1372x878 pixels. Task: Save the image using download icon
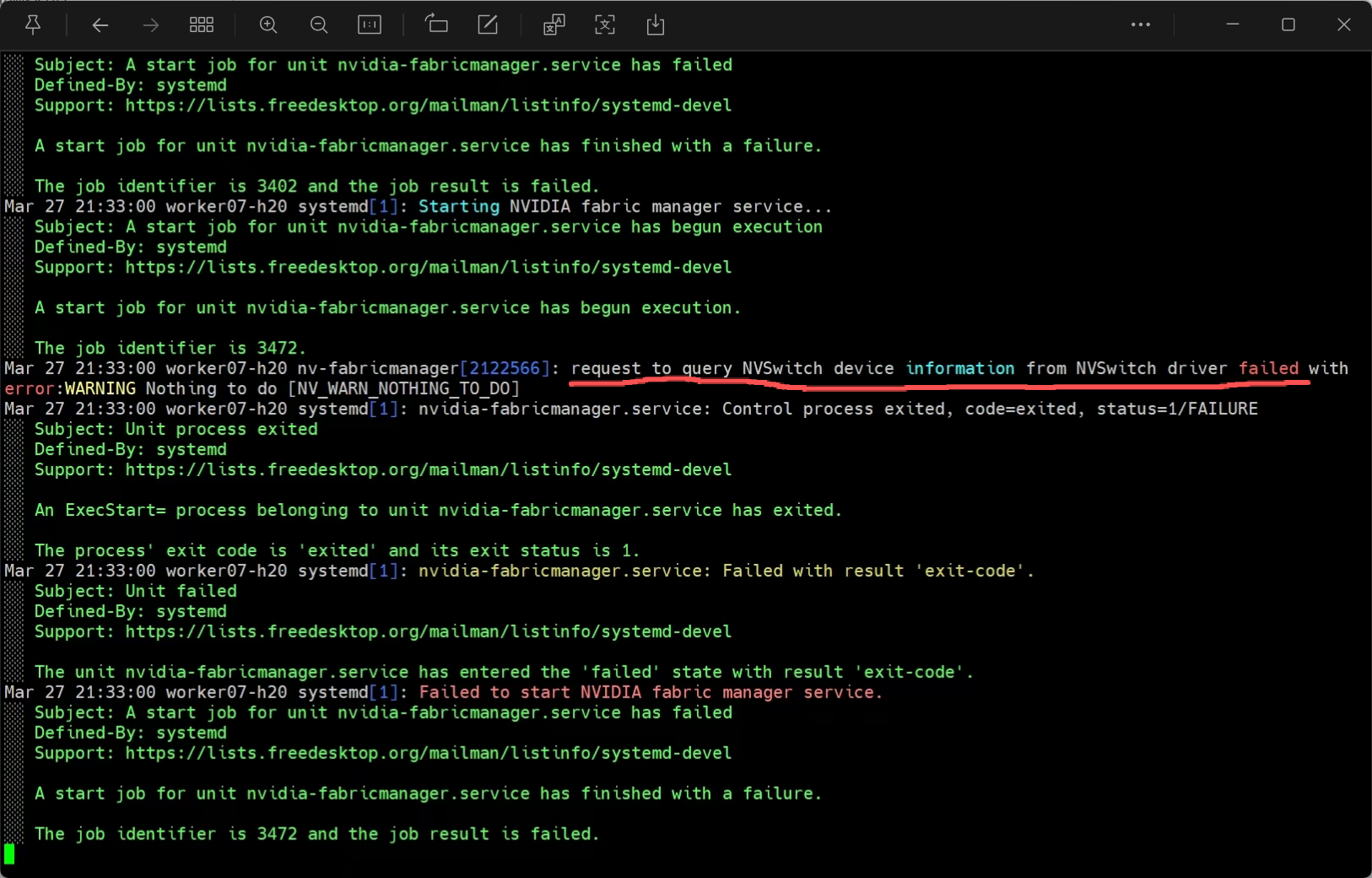click(656, 25)
